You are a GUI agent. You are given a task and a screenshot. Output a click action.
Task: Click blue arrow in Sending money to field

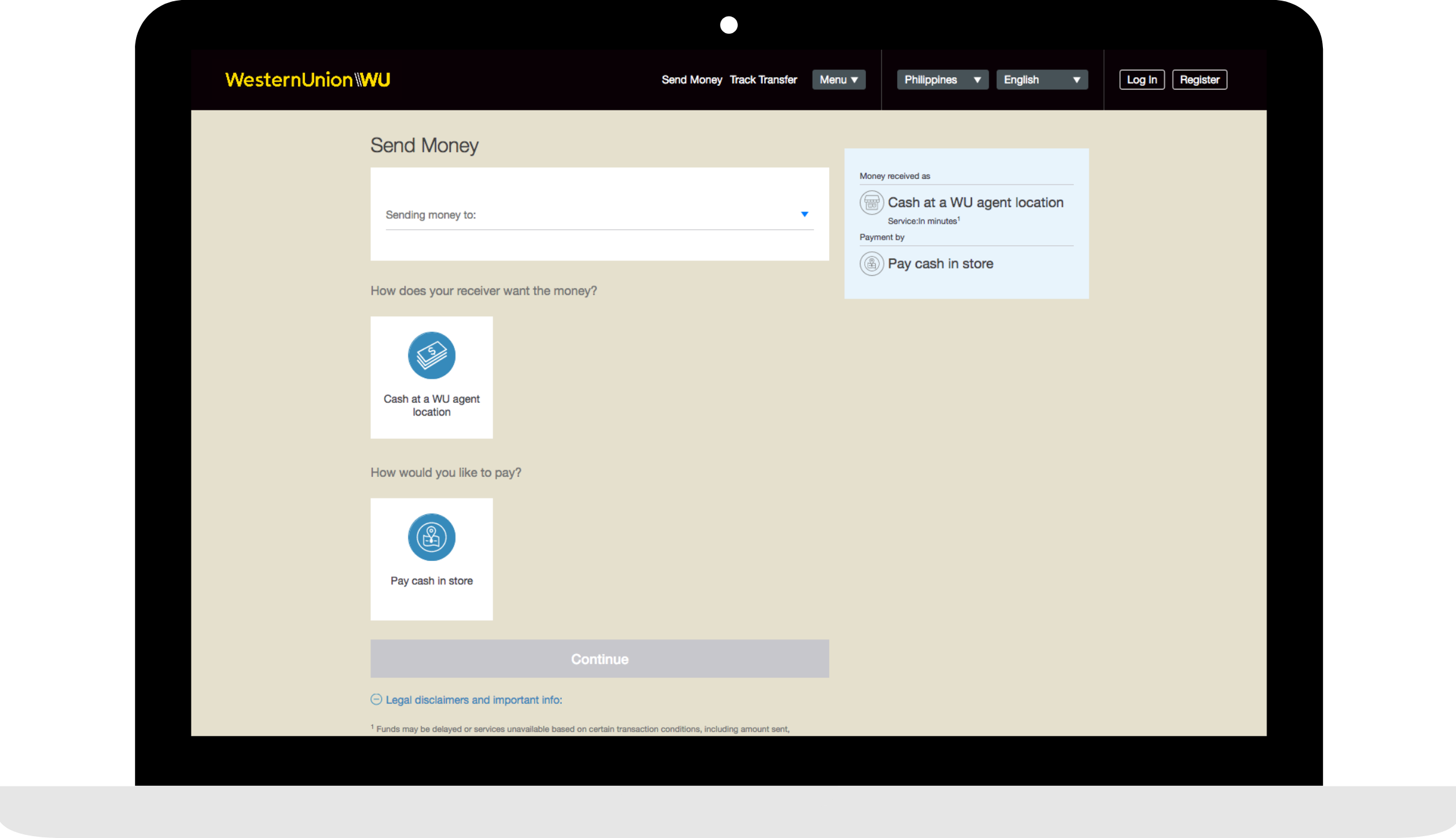point(804,215)
